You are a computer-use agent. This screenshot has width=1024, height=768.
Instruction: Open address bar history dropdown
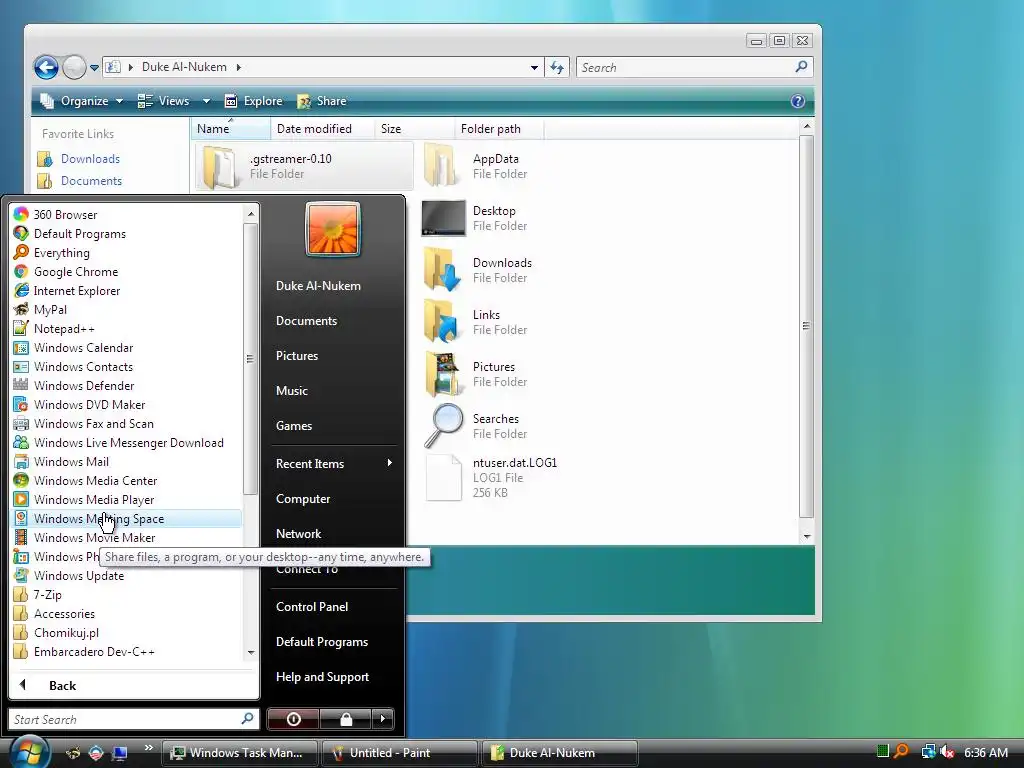click(x=534, y=67)
